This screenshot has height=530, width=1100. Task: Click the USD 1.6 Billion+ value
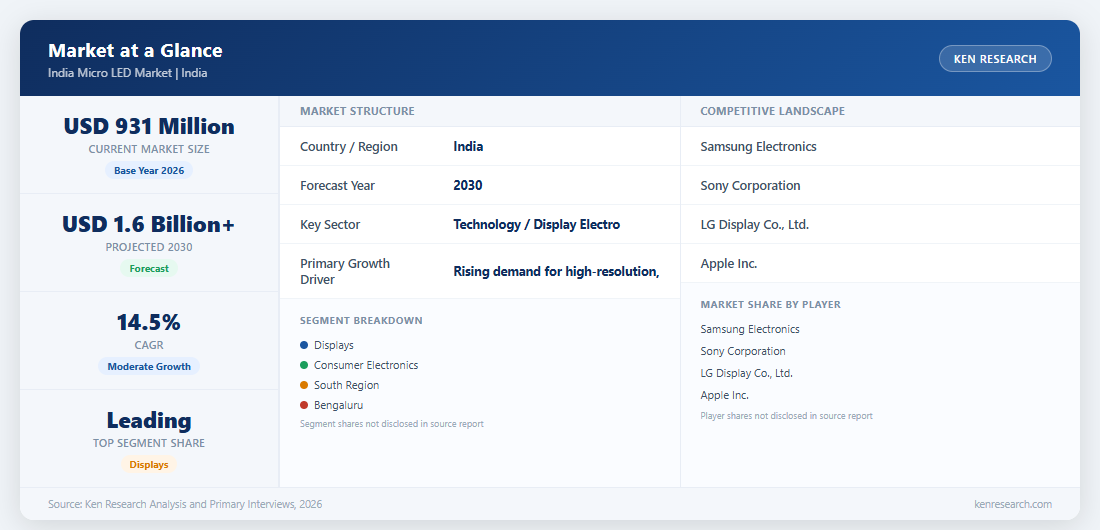[x=149, y=225]
